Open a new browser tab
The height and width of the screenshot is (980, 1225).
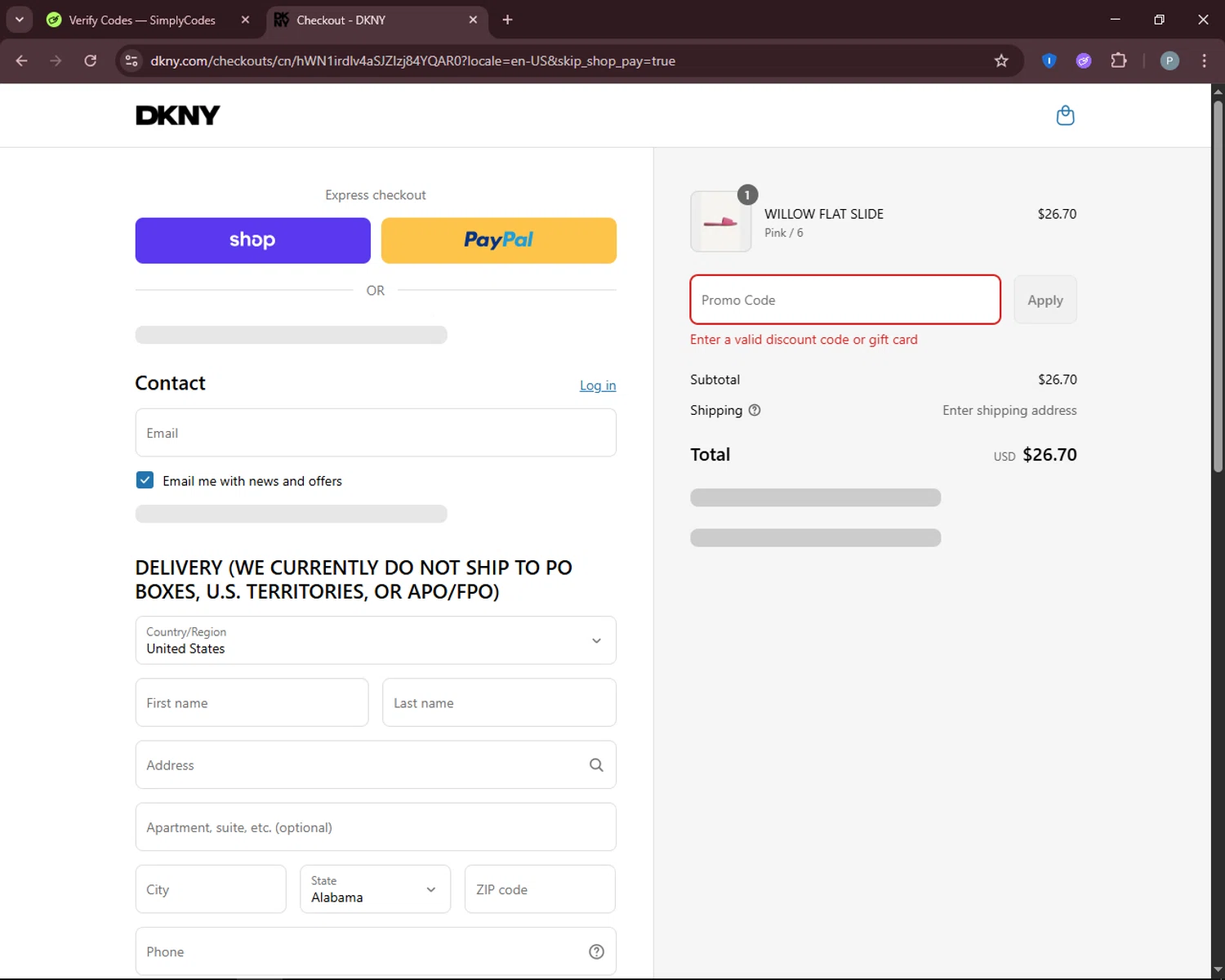click(507, 20)
